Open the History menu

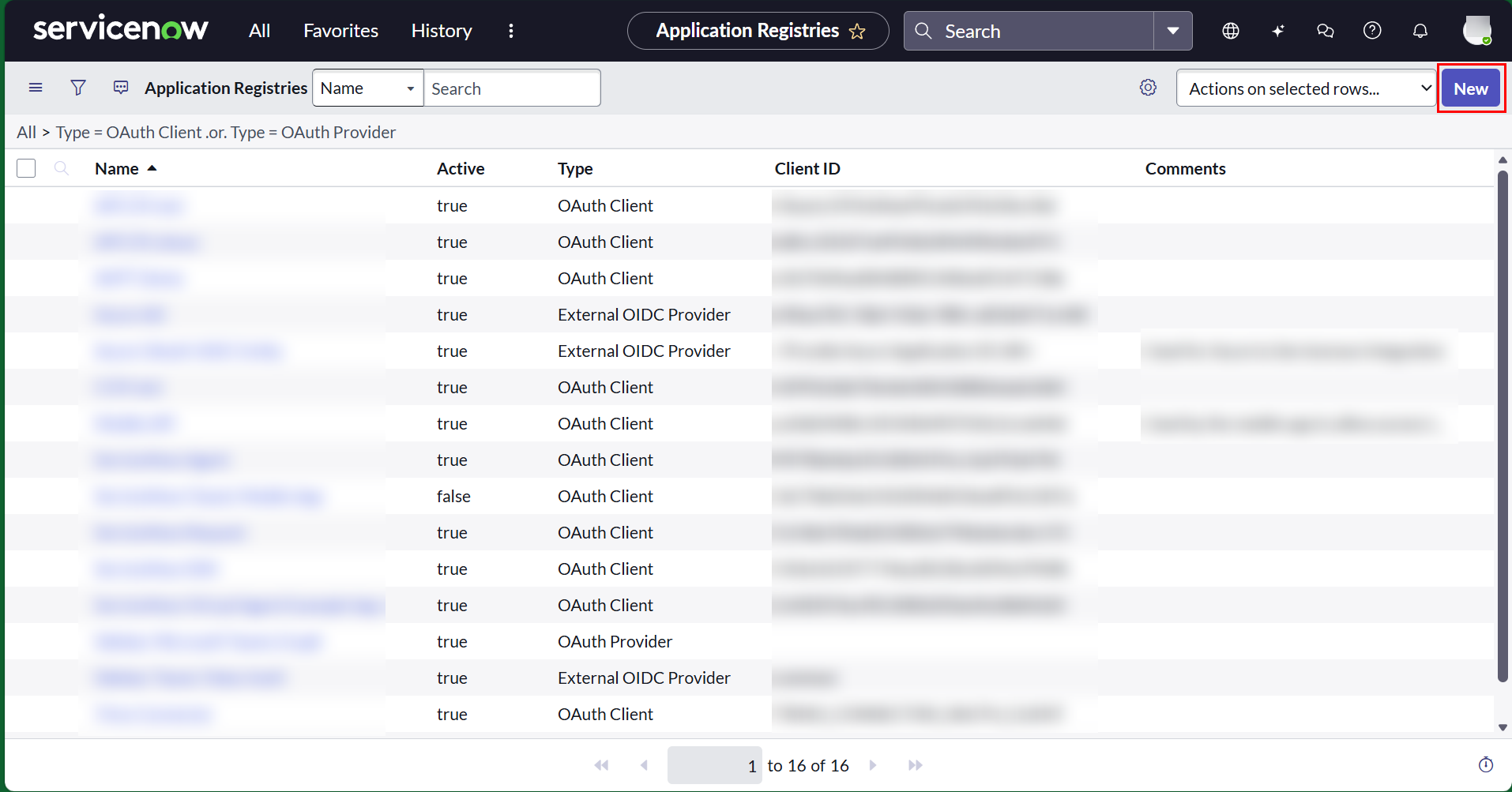pos(442,31)
